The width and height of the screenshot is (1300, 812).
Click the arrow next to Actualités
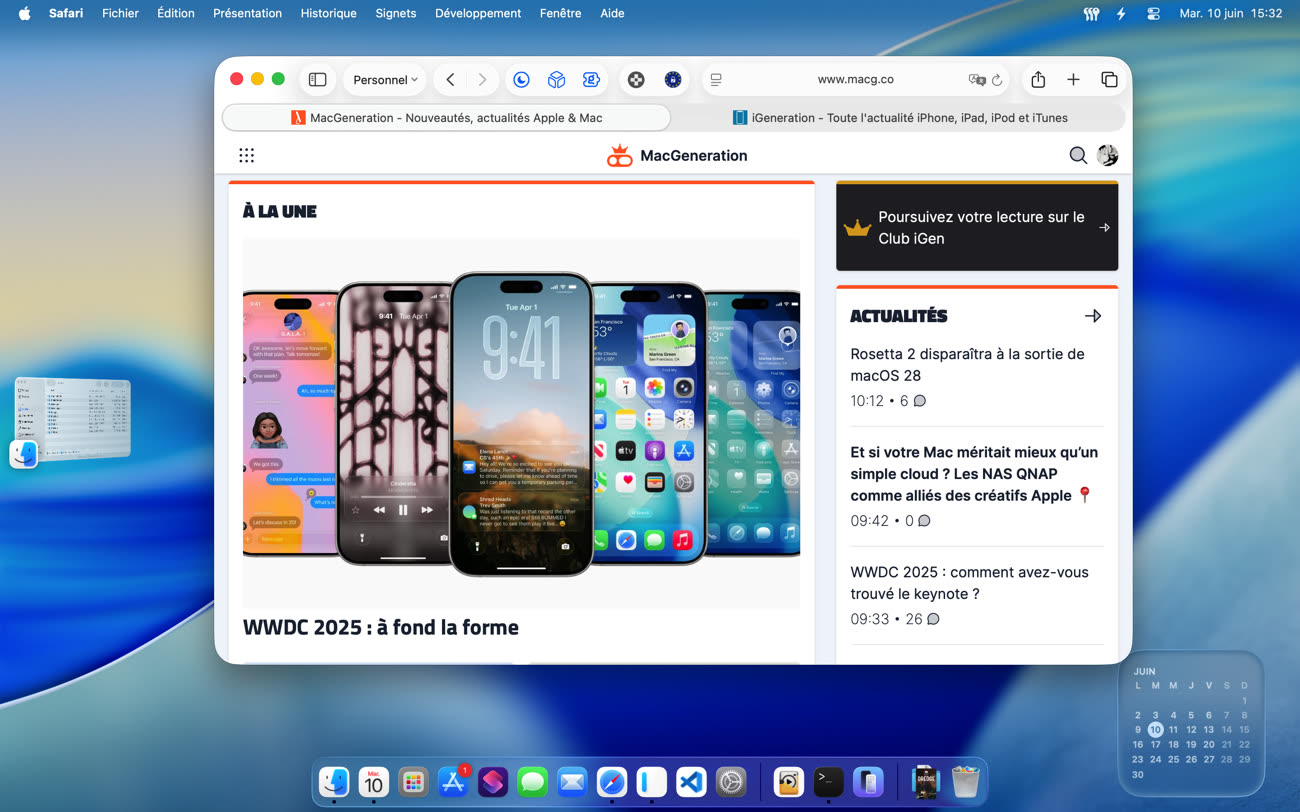pyautogui.click(x=1093, y=316)
